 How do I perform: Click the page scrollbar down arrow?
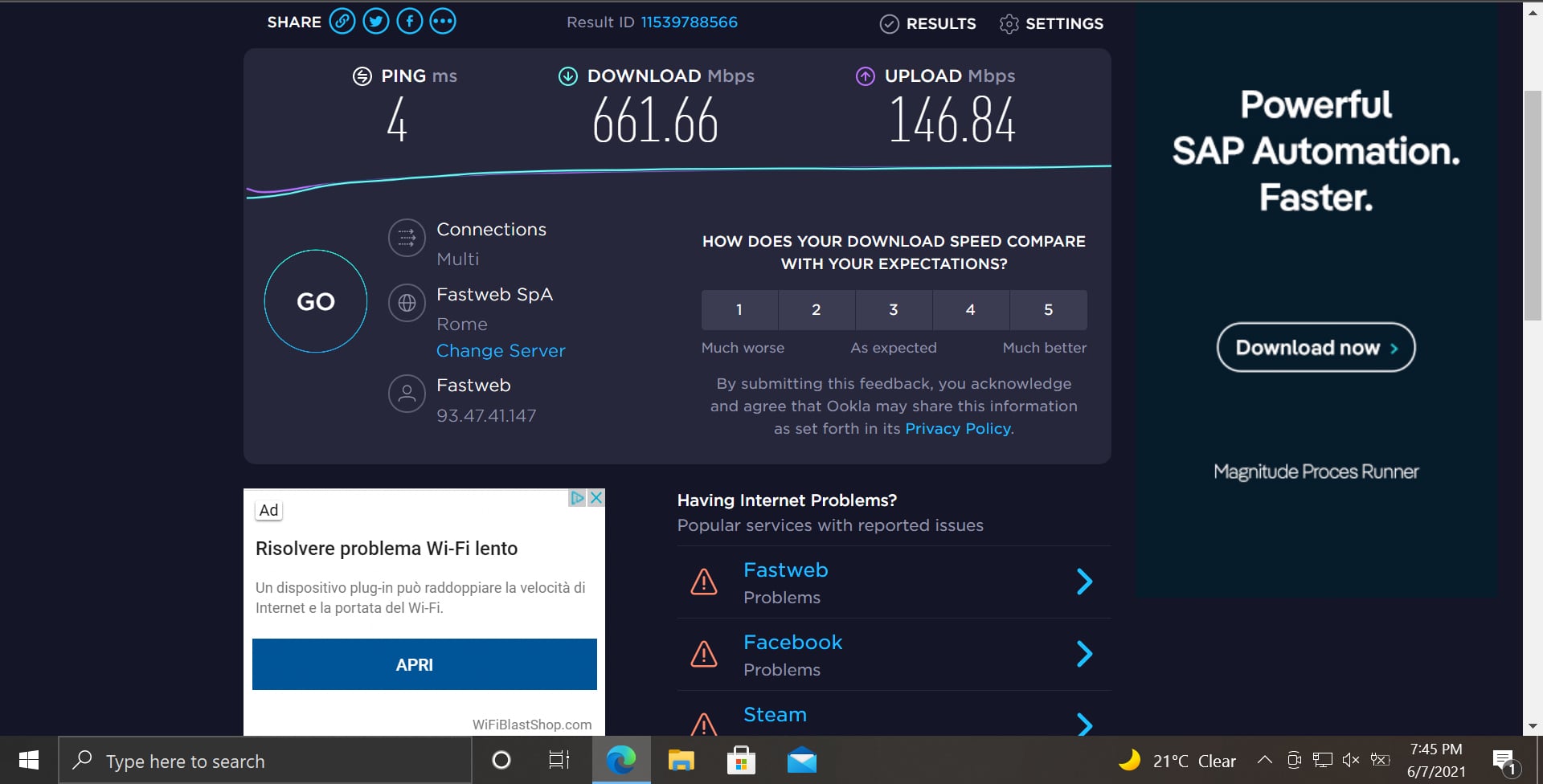(x=1533, y=726)
